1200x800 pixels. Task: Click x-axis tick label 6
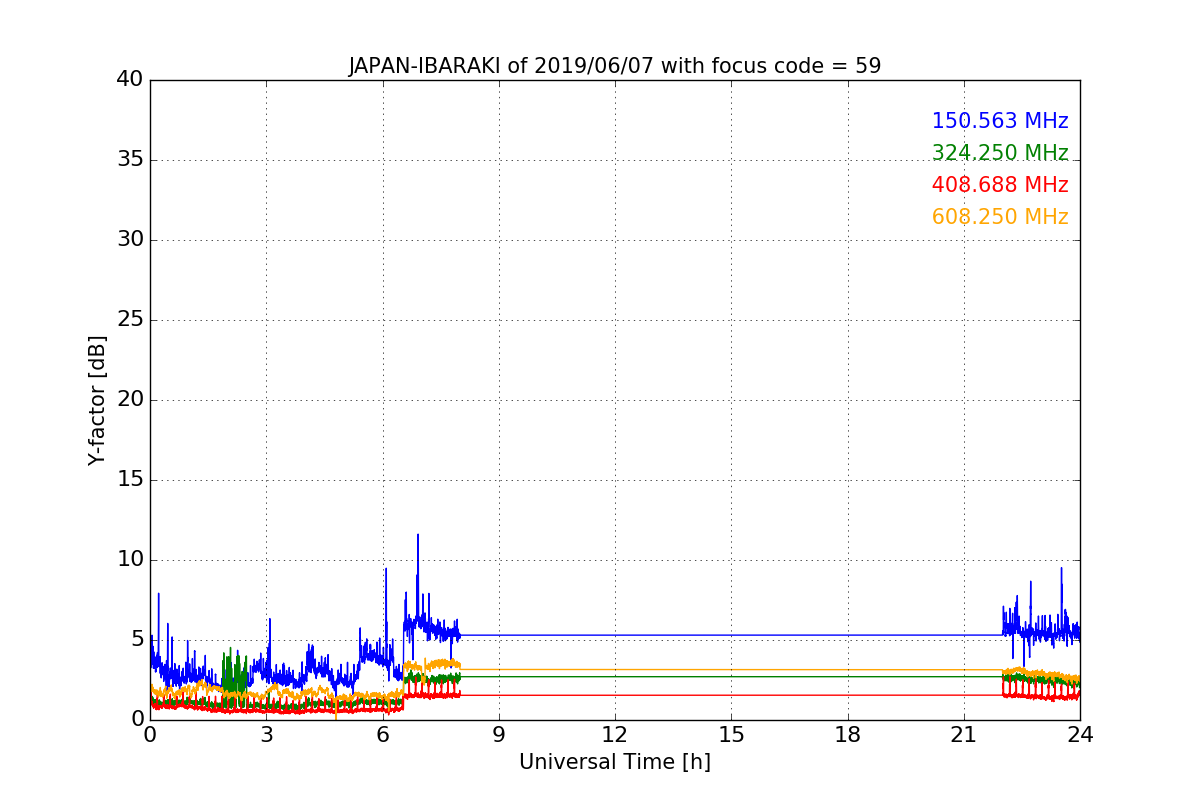(x=382, y=735)
